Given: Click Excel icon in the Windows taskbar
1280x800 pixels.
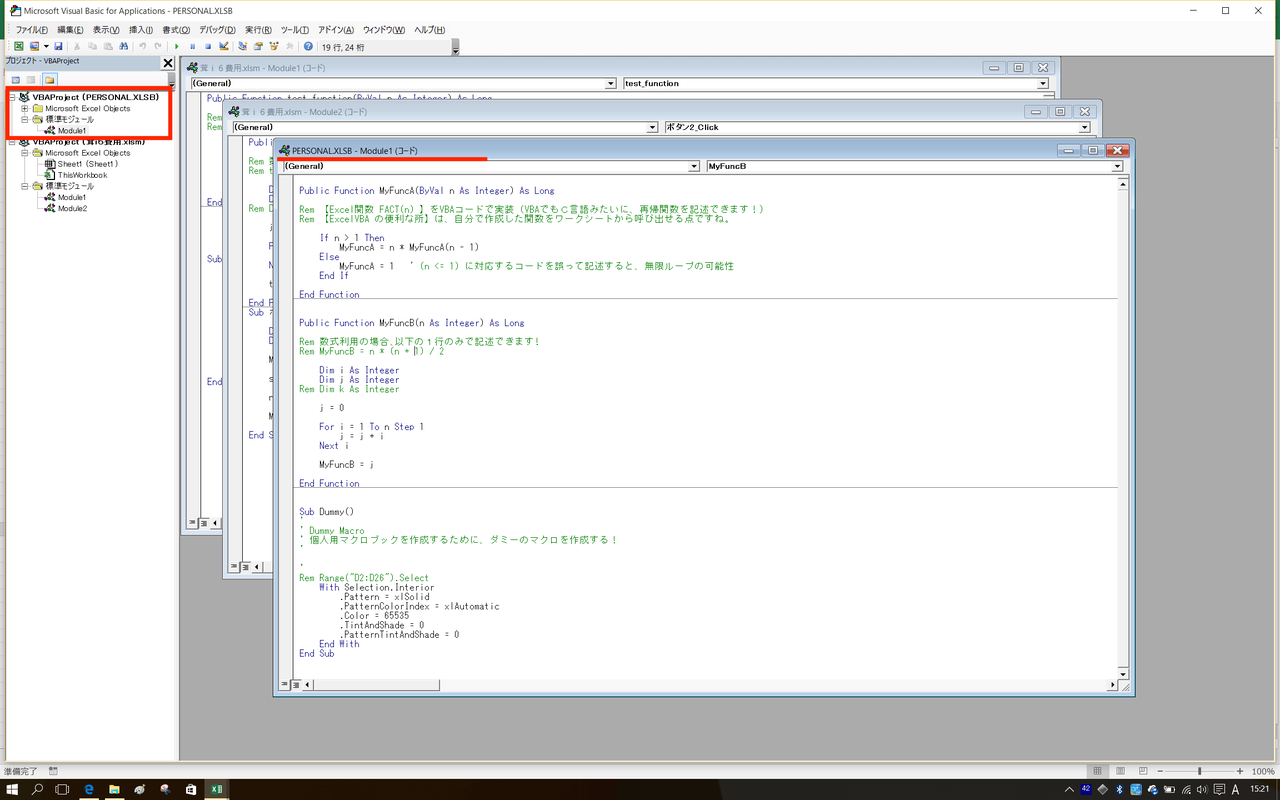Looking at the screenshot, I should (x=215, y=789).
